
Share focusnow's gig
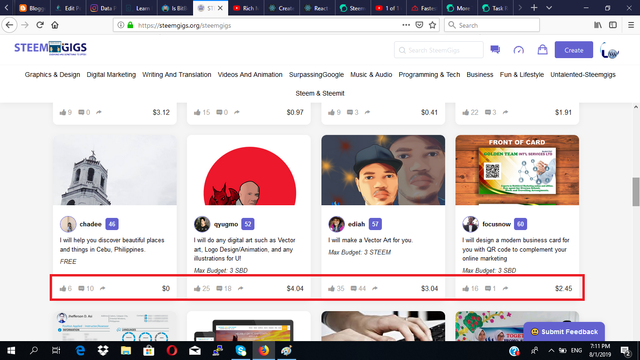(505, 288)
